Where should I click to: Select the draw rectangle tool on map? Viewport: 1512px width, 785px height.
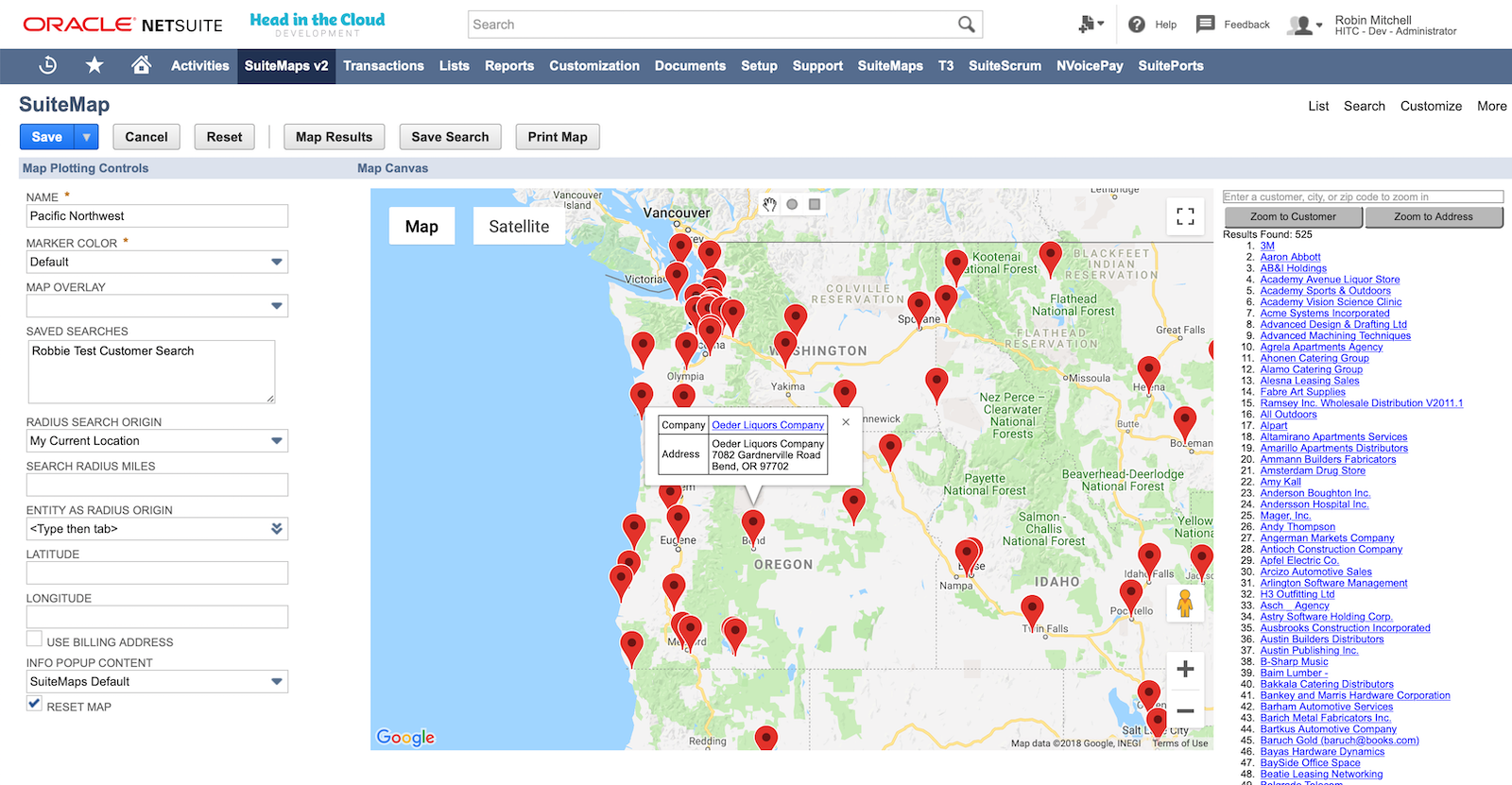[x=815, y=204]
